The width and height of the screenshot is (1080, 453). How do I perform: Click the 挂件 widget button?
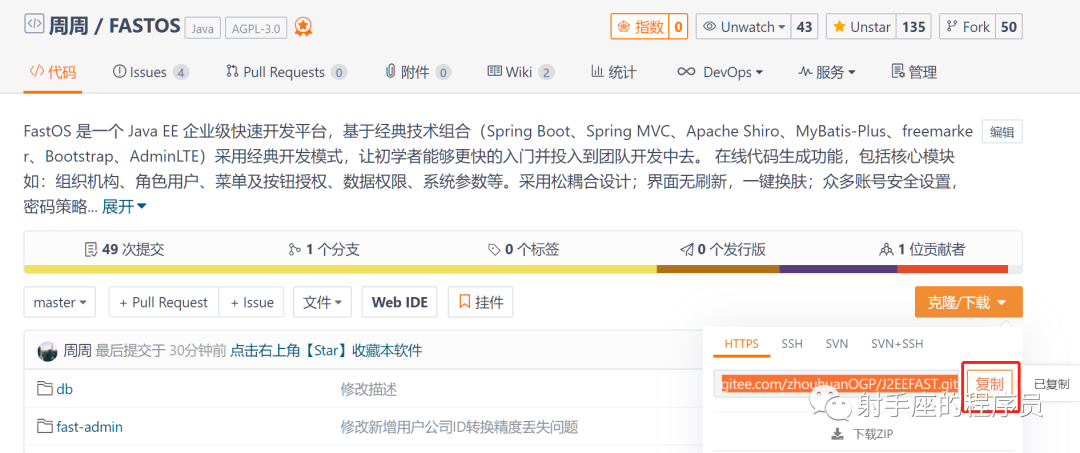point(481,302)
